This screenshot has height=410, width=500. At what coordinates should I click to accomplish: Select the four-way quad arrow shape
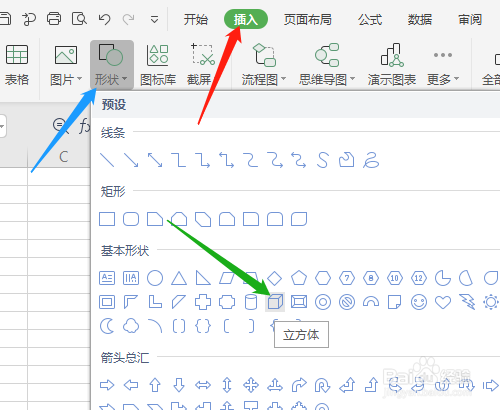(251, 385)
